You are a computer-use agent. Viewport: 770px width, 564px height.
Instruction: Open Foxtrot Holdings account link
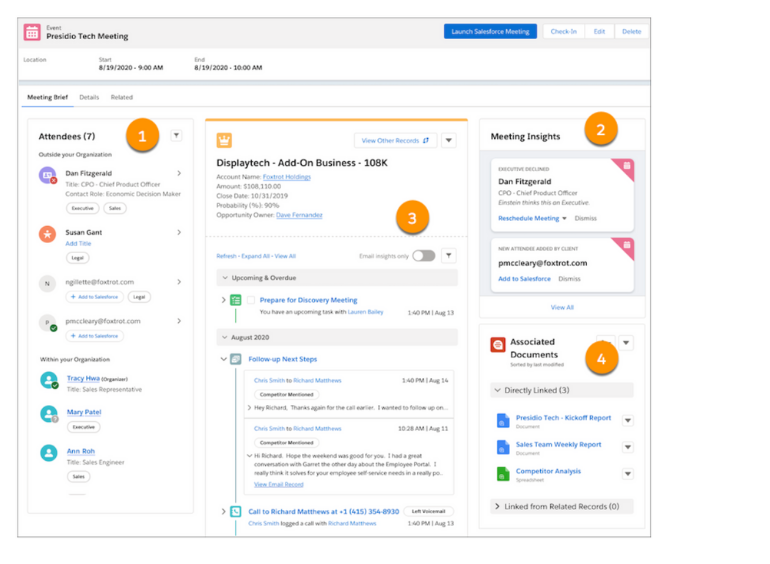[x=287, y=177]
